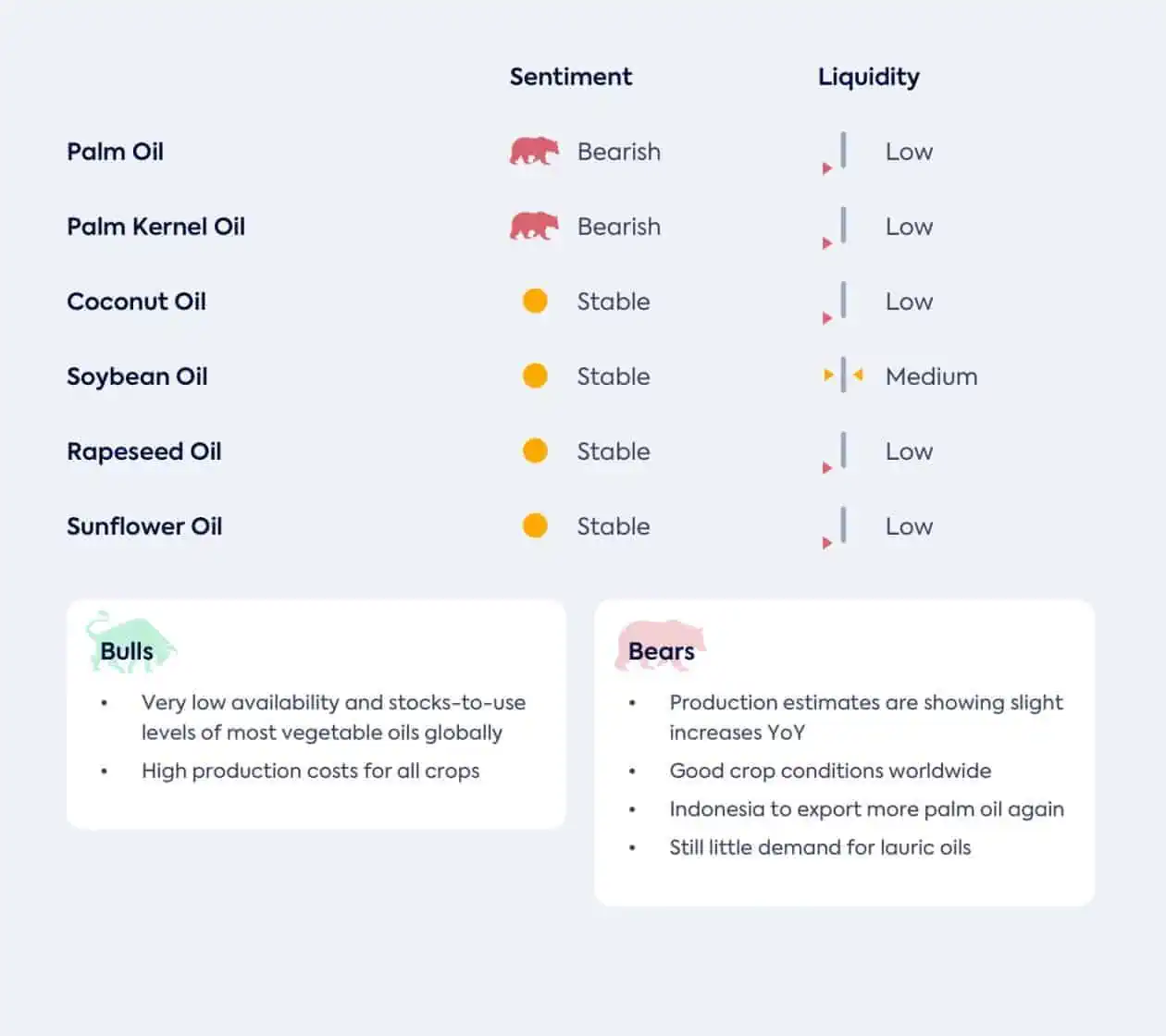Click Soybean Oil's medium liquidity indicator
This screenshot has height=1036, width=1166.
click(843, 376)
